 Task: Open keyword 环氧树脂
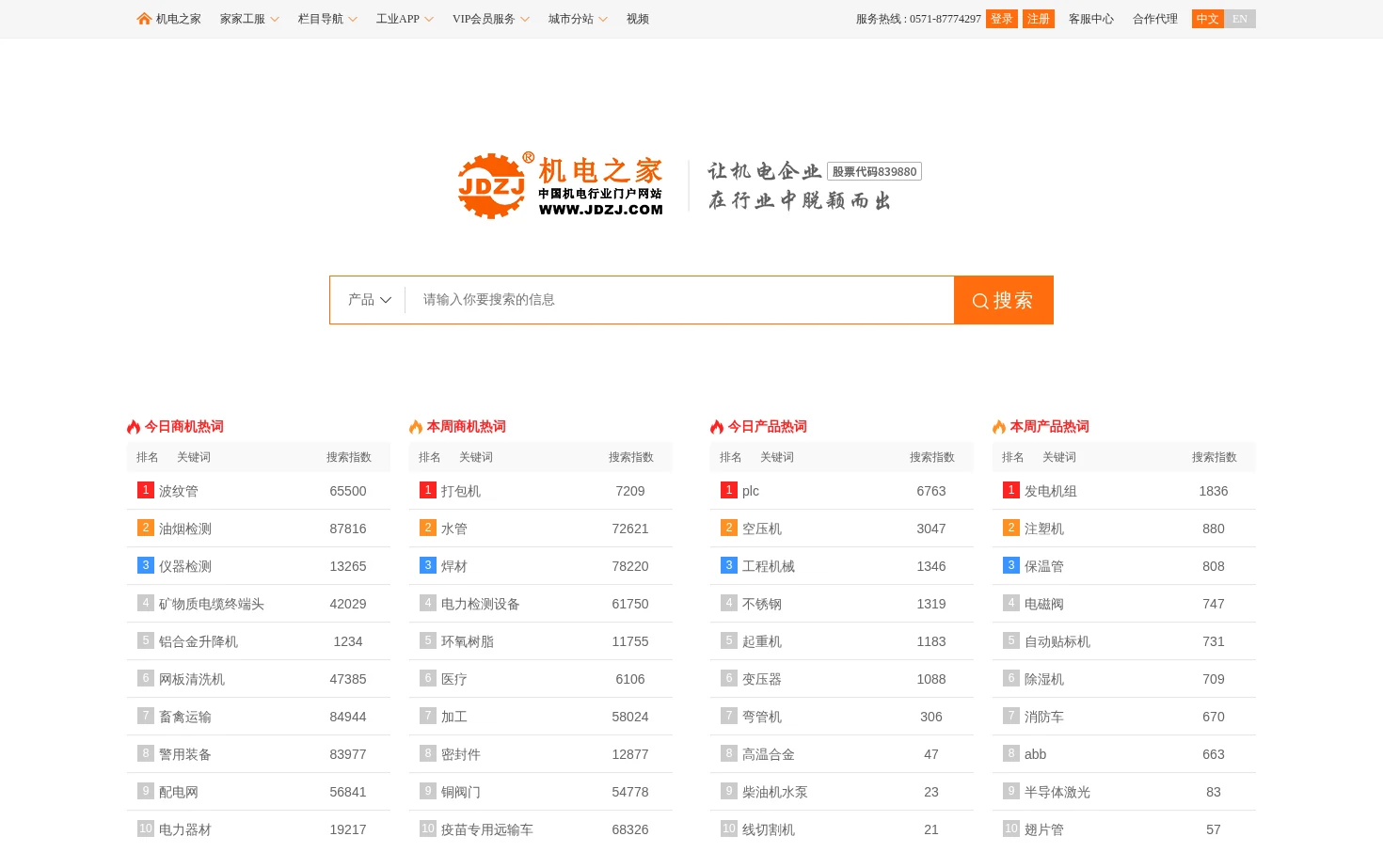point(468,641)
